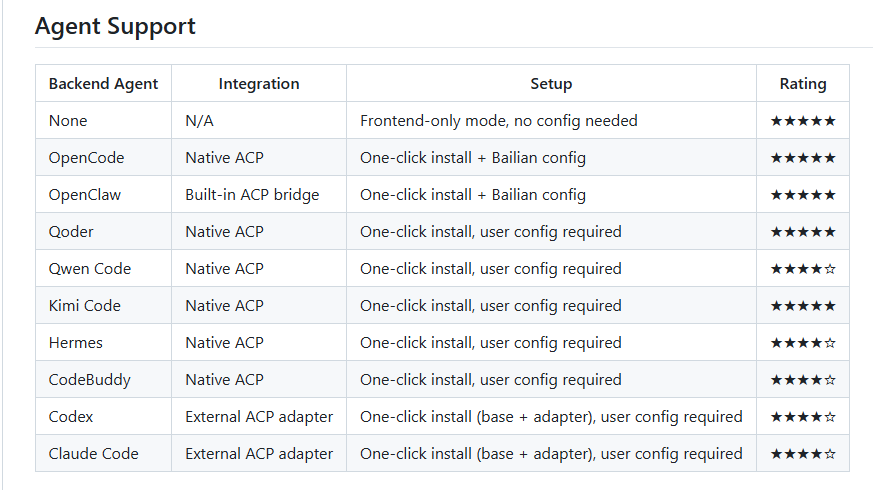Click the Kimi Code agent cell
This screenshot has height=490, width=877.
(84, 305)
